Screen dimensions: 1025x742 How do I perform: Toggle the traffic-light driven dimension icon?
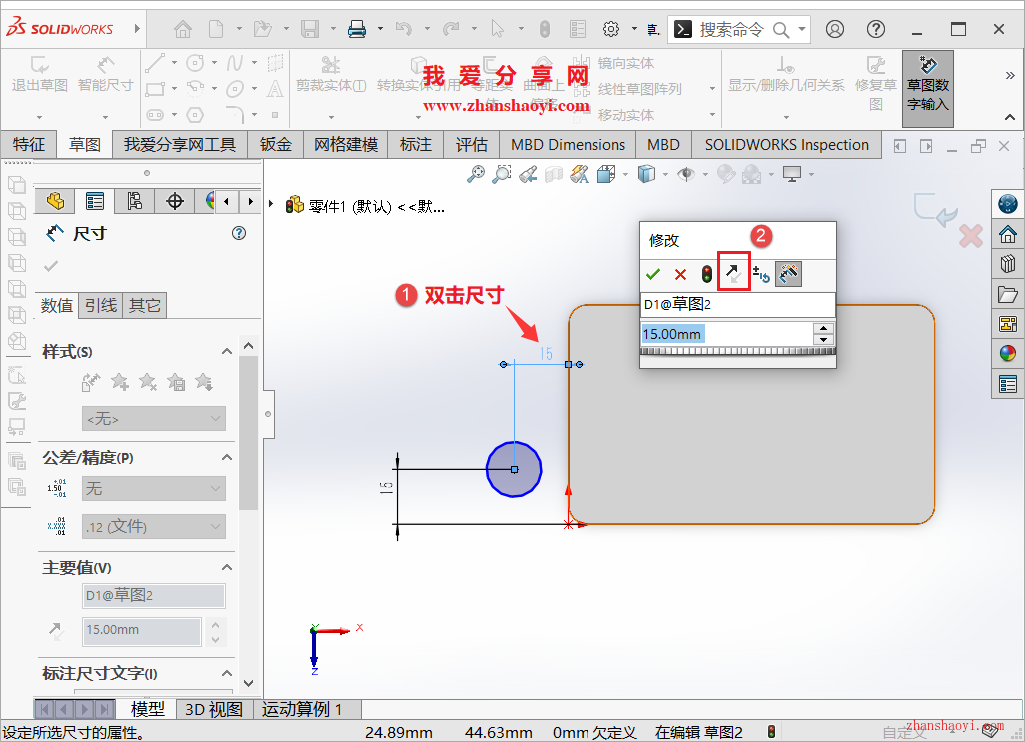tap(708, 273)
